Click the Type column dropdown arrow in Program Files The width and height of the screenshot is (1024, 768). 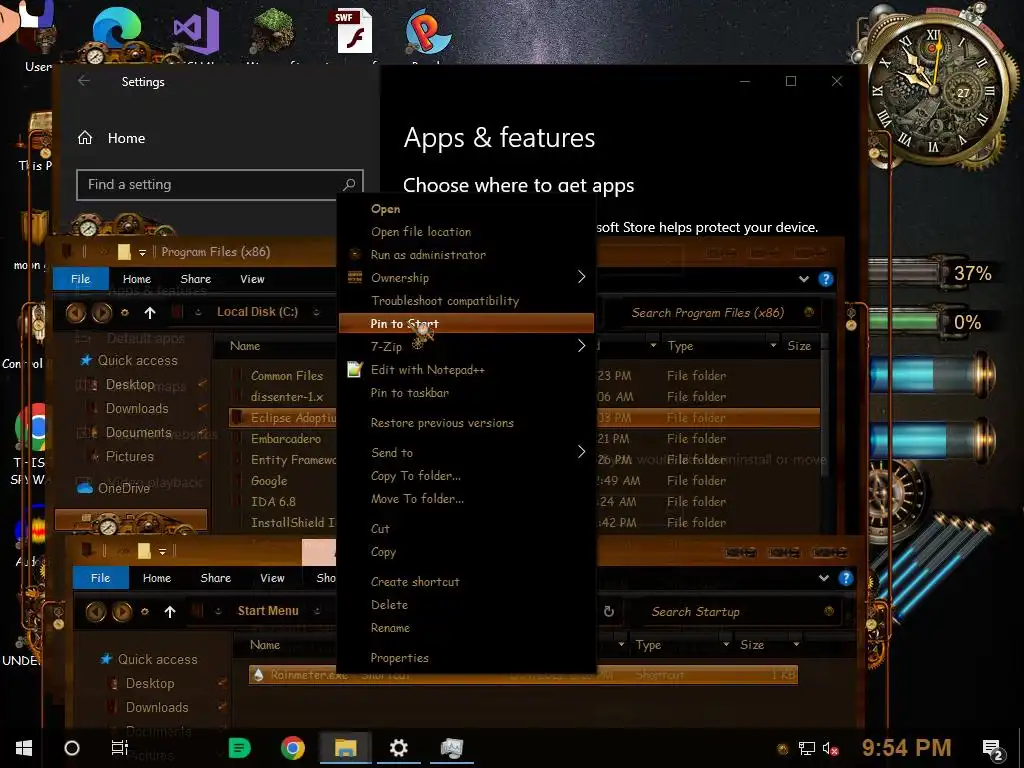(773, 345)
